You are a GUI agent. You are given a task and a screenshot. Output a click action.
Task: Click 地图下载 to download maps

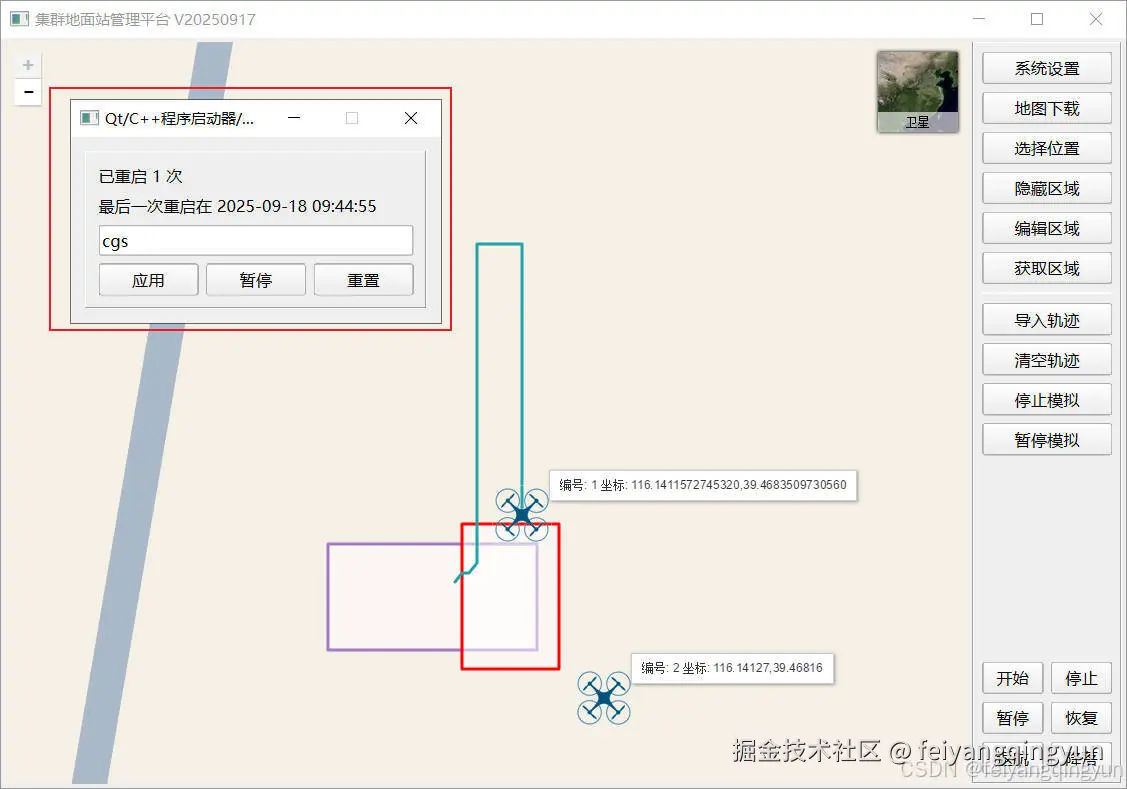tap(1047, 108)
